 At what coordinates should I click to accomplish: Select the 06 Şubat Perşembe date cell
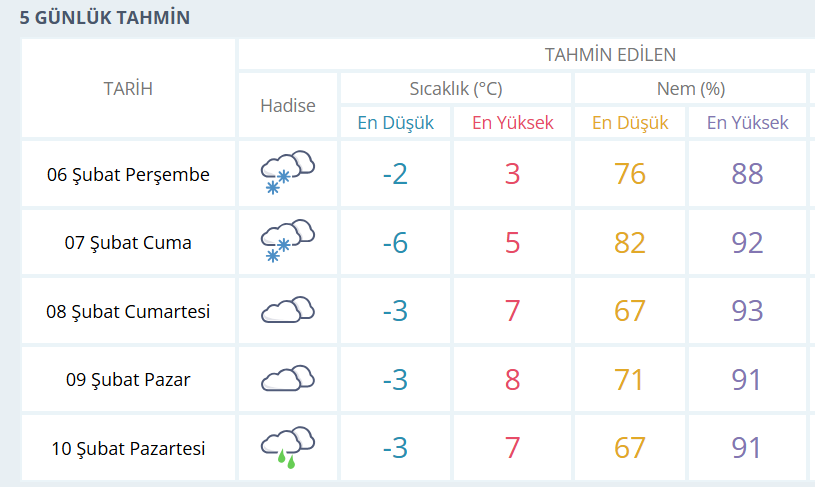pyautogui.click(x=128, y=174)
